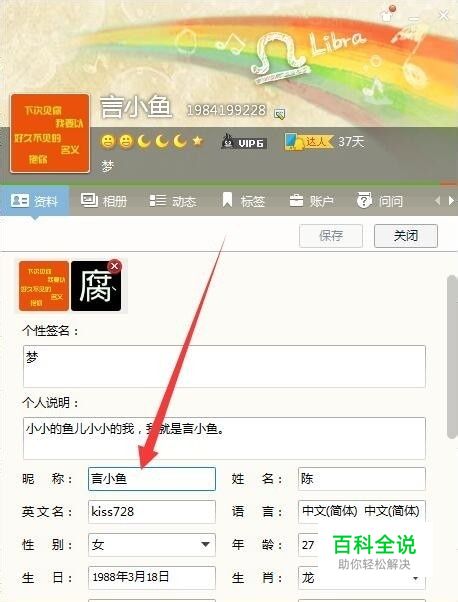Click the 梦 signature text in the header
This screenshot has height=602, width=458.
coord(107,166)
